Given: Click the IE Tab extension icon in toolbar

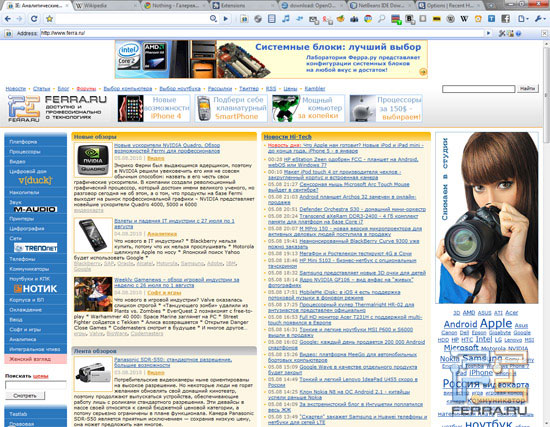Looking at the screenshot, I should click(244, 19).
